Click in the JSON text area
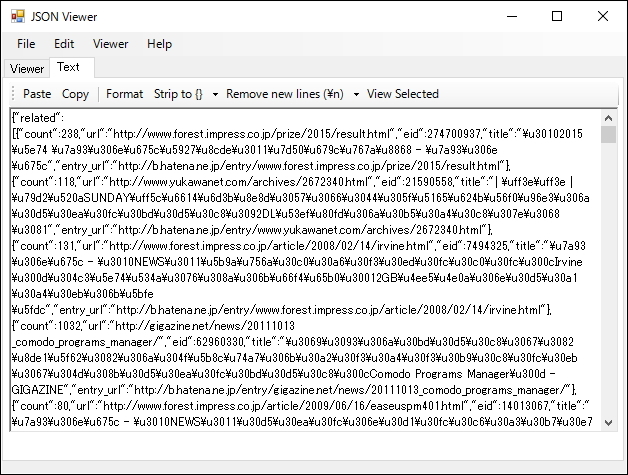The height and width of the screenshot is (475, 628). pos(306,270)
